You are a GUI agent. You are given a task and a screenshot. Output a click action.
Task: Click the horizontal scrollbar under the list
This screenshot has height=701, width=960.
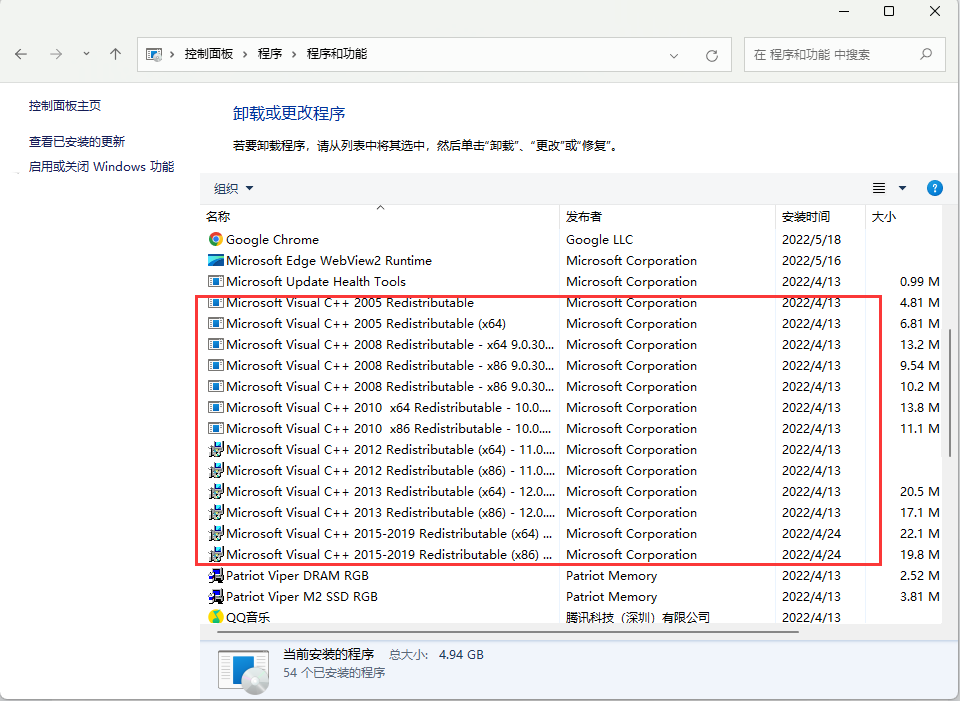coord(508,631)
